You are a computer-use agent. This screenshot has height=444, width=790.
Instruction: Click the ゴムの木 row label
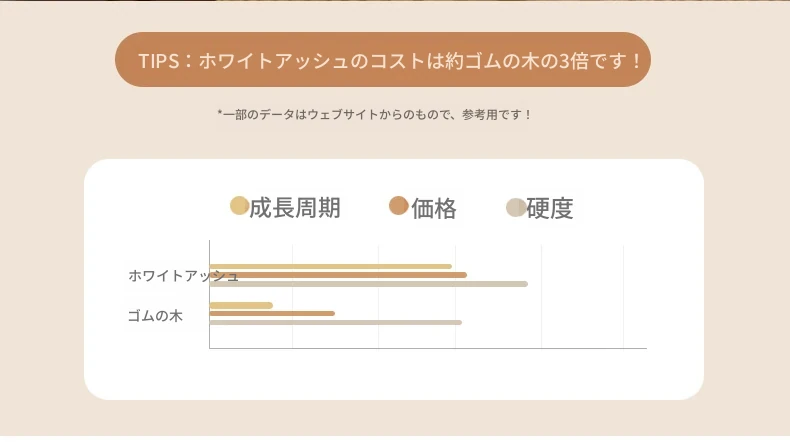pyautogui.click(x=155, y=316)
